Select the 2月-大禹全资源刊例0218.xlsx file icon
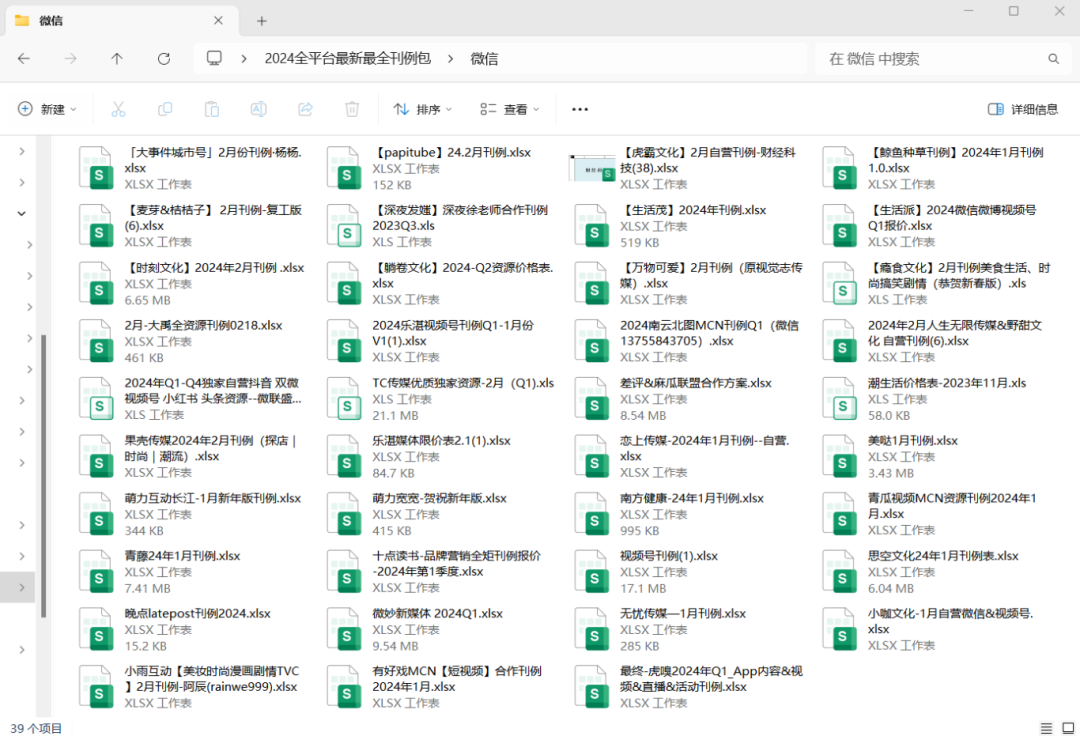Viewport: 1080px width, 736px height. 96,341
